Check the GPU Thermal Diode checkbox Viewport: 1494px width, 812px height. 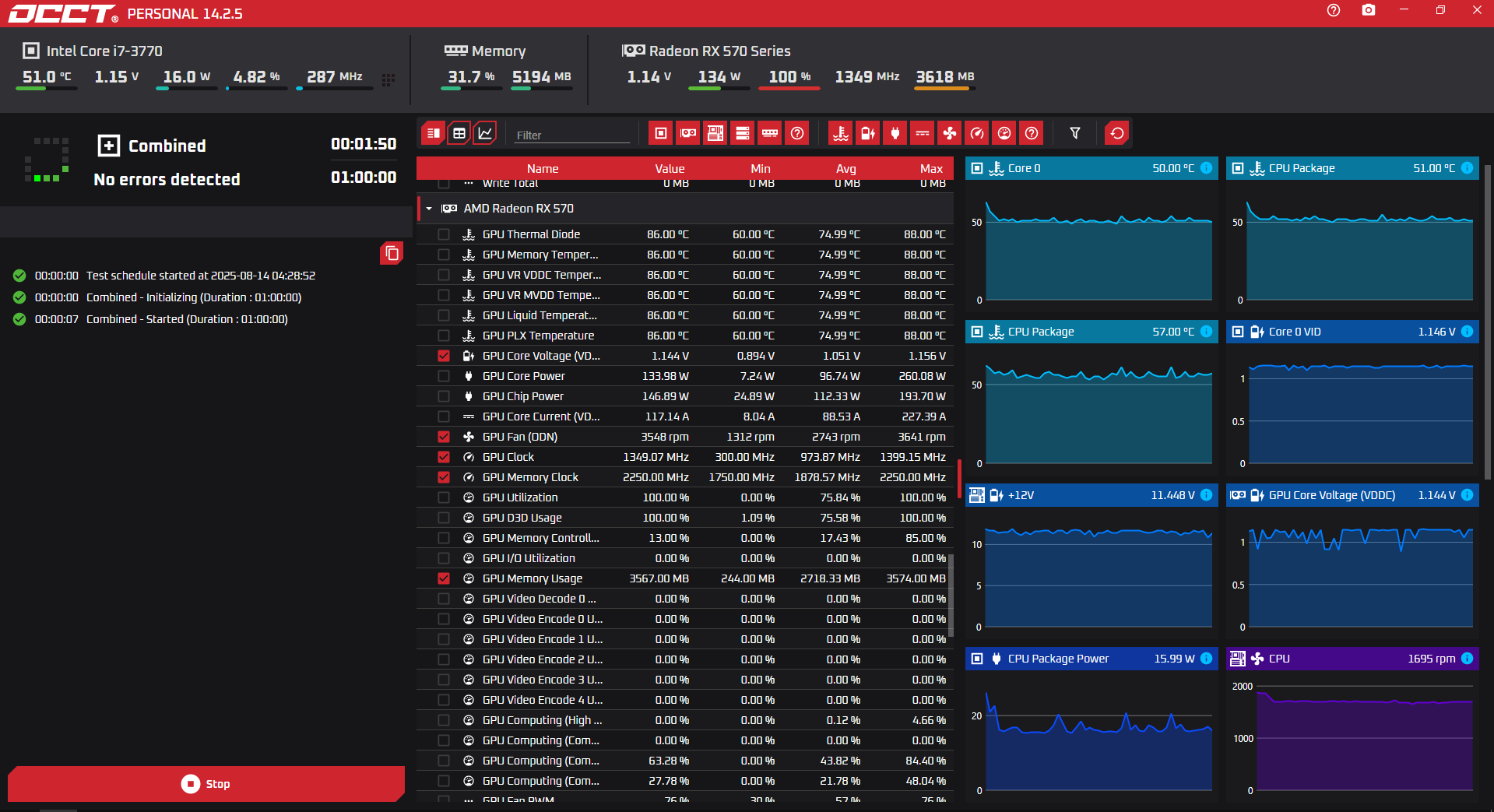tap(444, 234)
